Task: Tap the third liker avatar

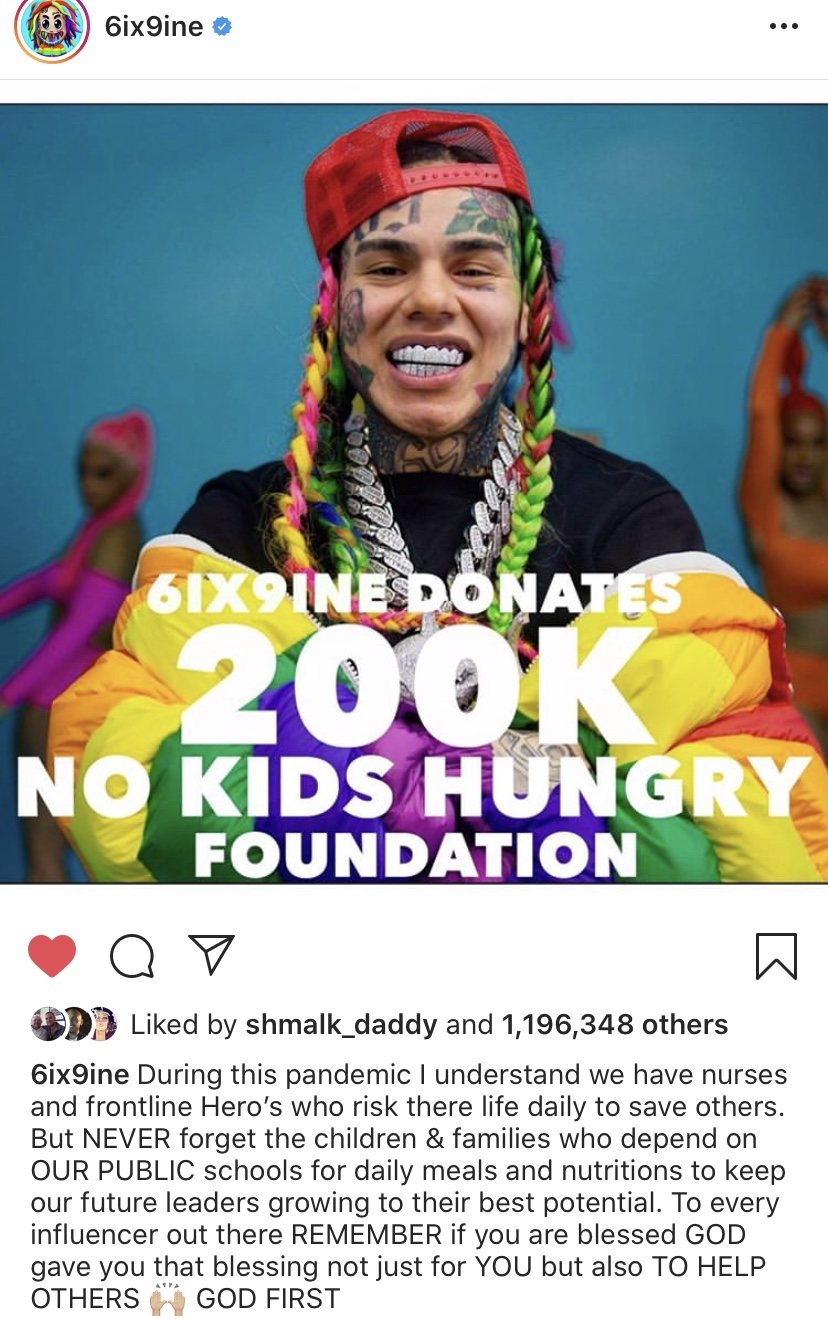Action: click(101, 1024)
